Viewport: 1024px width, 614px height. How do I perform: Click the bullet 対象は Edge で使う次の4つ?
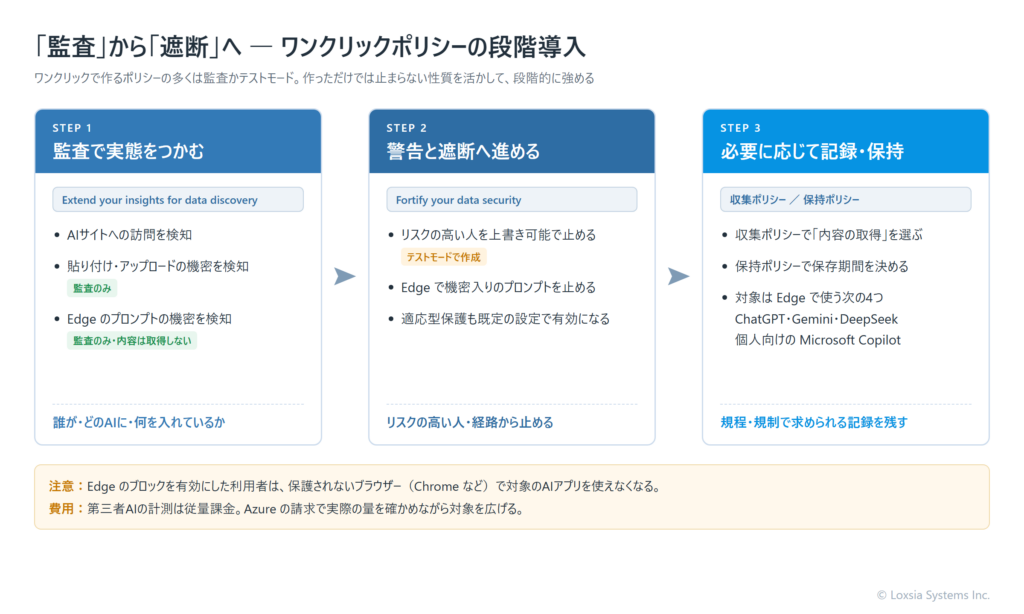[x=808, y=297]
